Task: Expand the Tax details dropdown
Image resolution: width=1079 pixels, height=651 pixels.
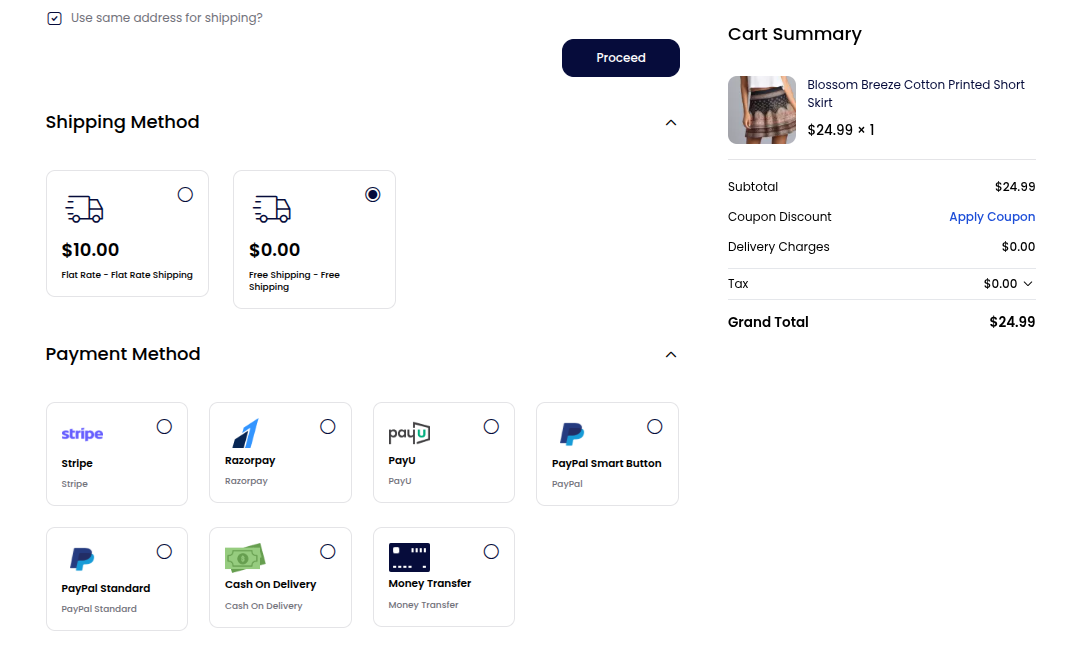Action: pos(1029,283)
